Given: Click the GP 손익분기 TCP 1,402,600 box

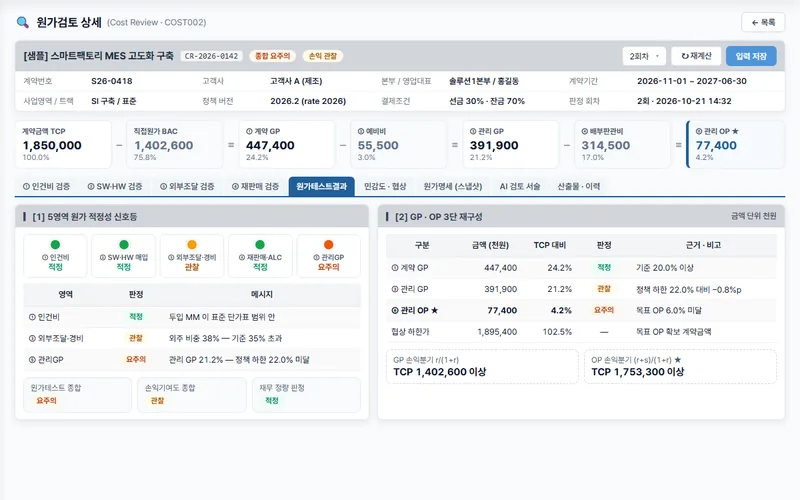Looking at the screenshot, I should click(482, 366).
